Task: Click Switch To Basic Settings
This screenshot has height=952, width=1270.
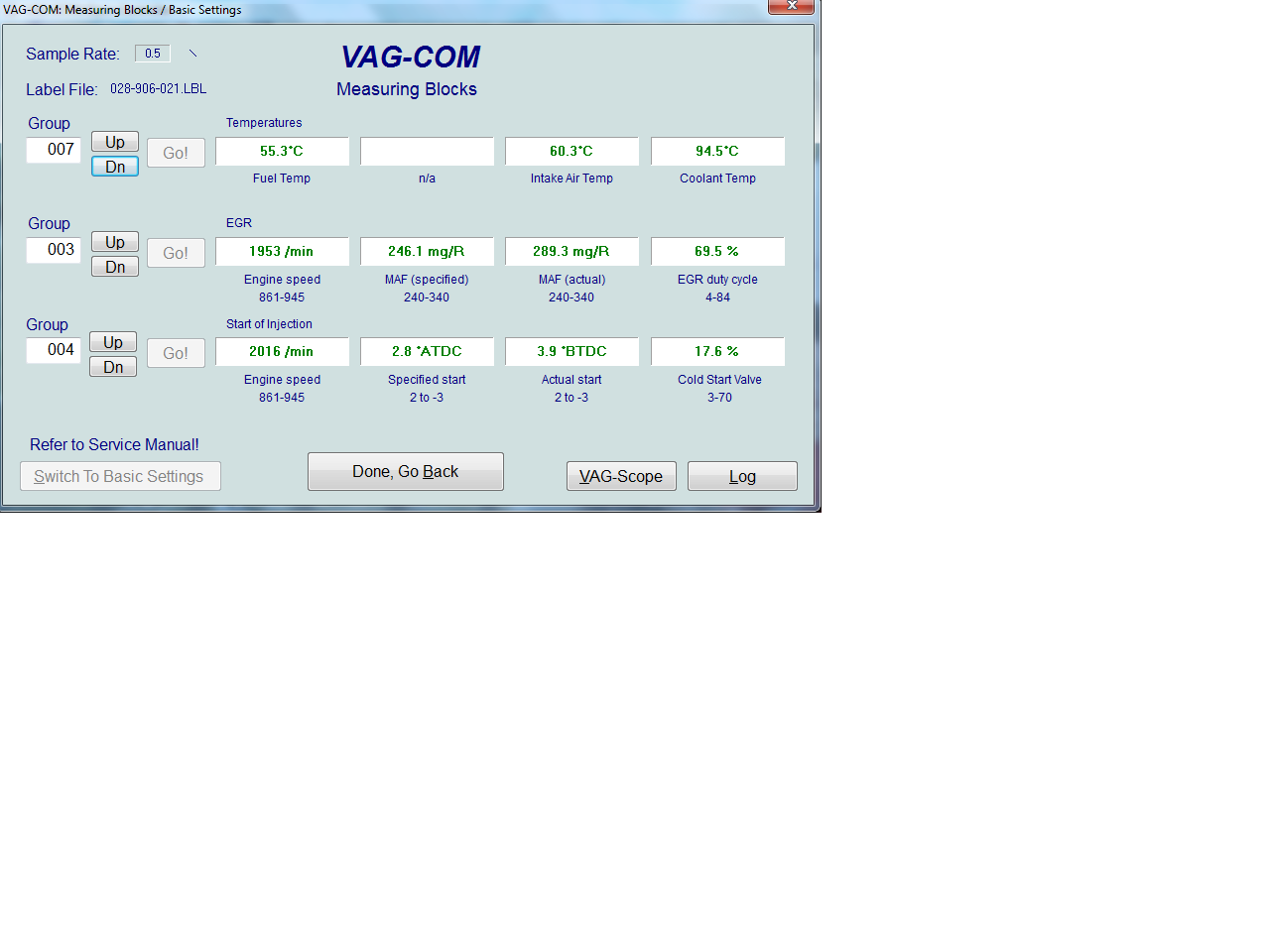Action: pyautogui.click(x=120, y=476)
